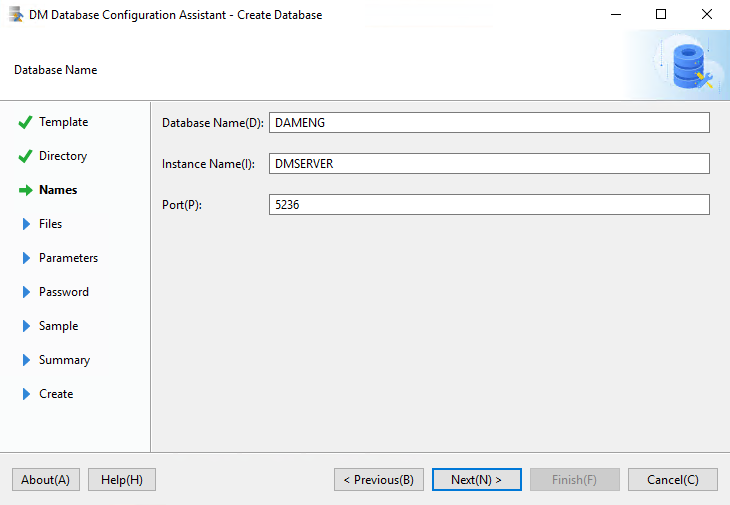The image size is (730, 505).
Task: Select the Sample step
Action: tap(59, 326)
